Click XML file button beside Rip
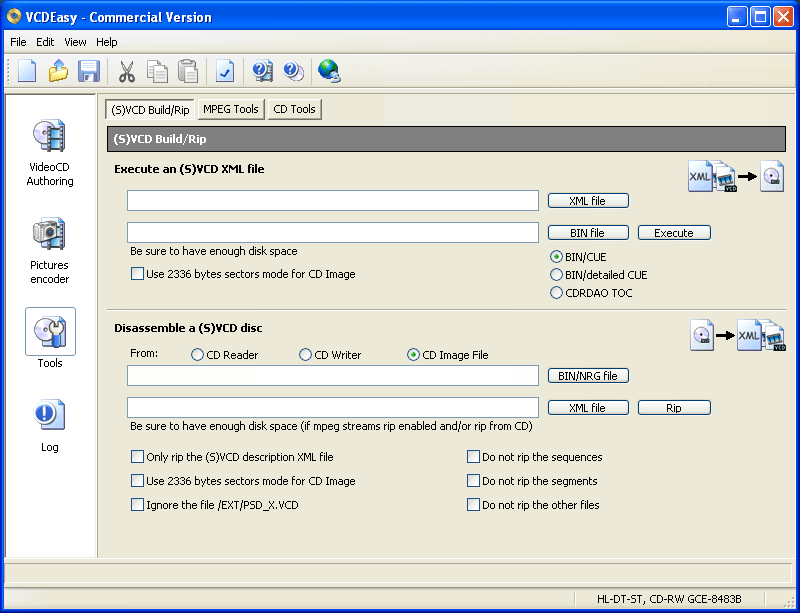 click(x=588, y=408)
